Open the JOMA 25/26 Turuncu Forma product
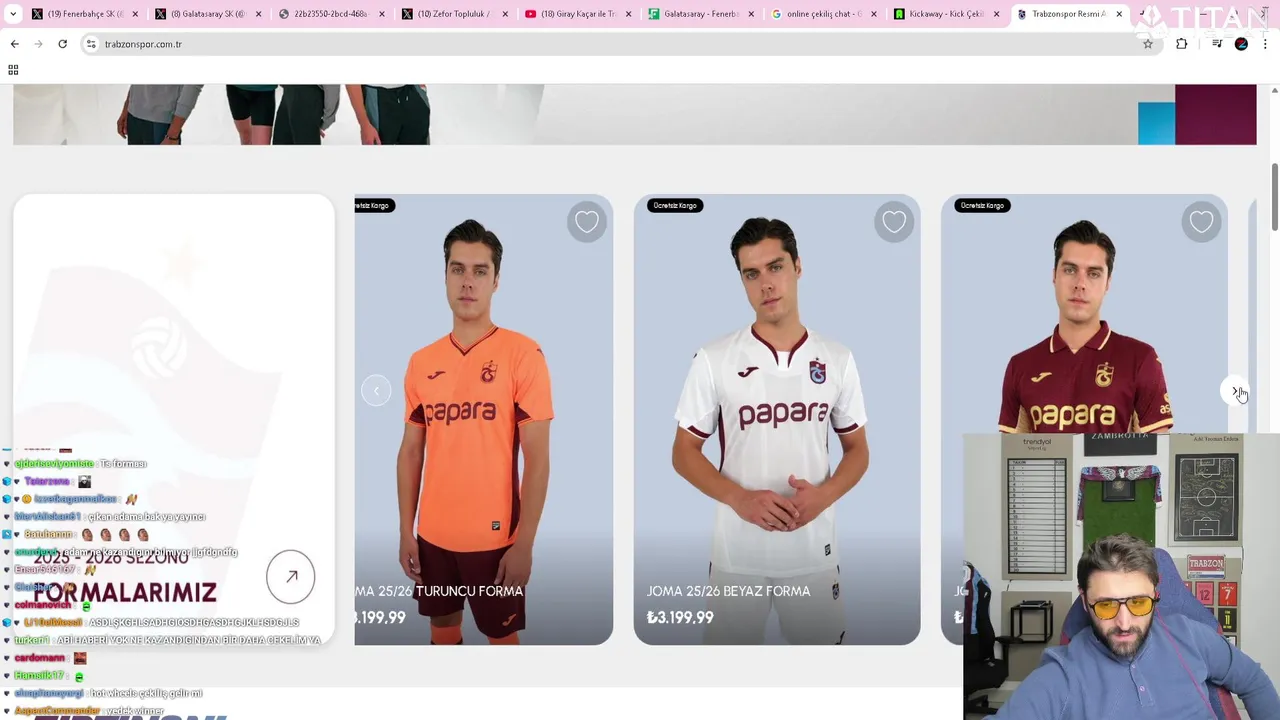 439,591
